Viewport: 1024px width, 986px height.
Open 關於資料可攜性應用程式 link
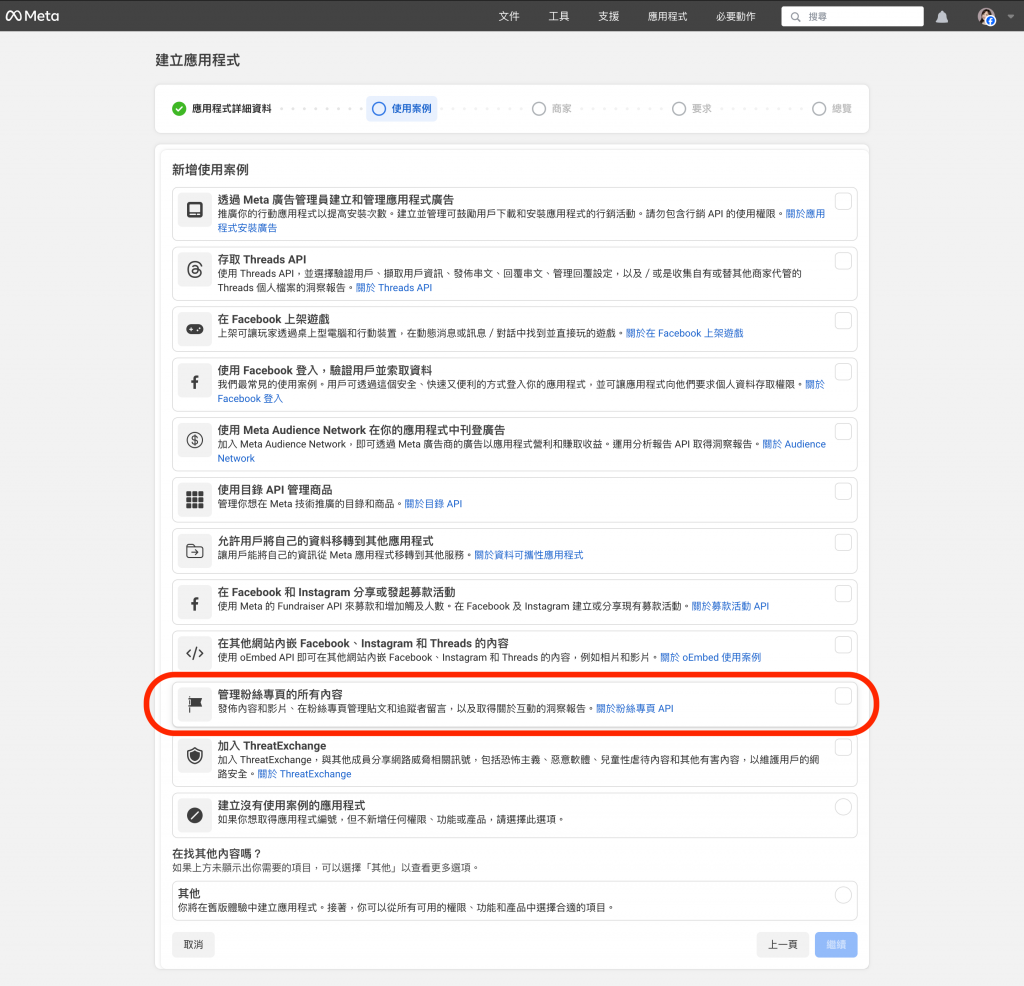coord(529,555)
